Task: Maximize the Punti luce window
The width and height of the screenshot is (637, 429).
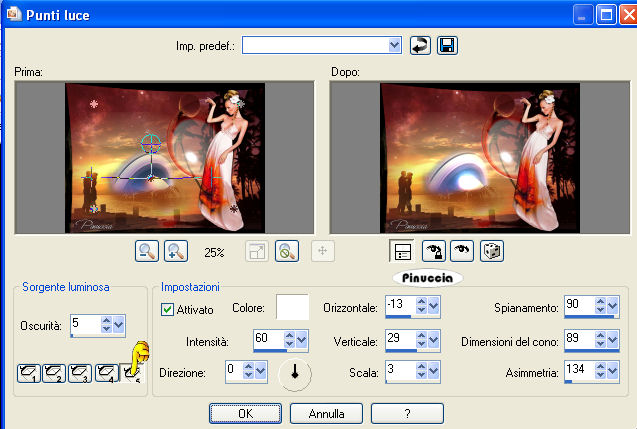Action: point(606,15)
